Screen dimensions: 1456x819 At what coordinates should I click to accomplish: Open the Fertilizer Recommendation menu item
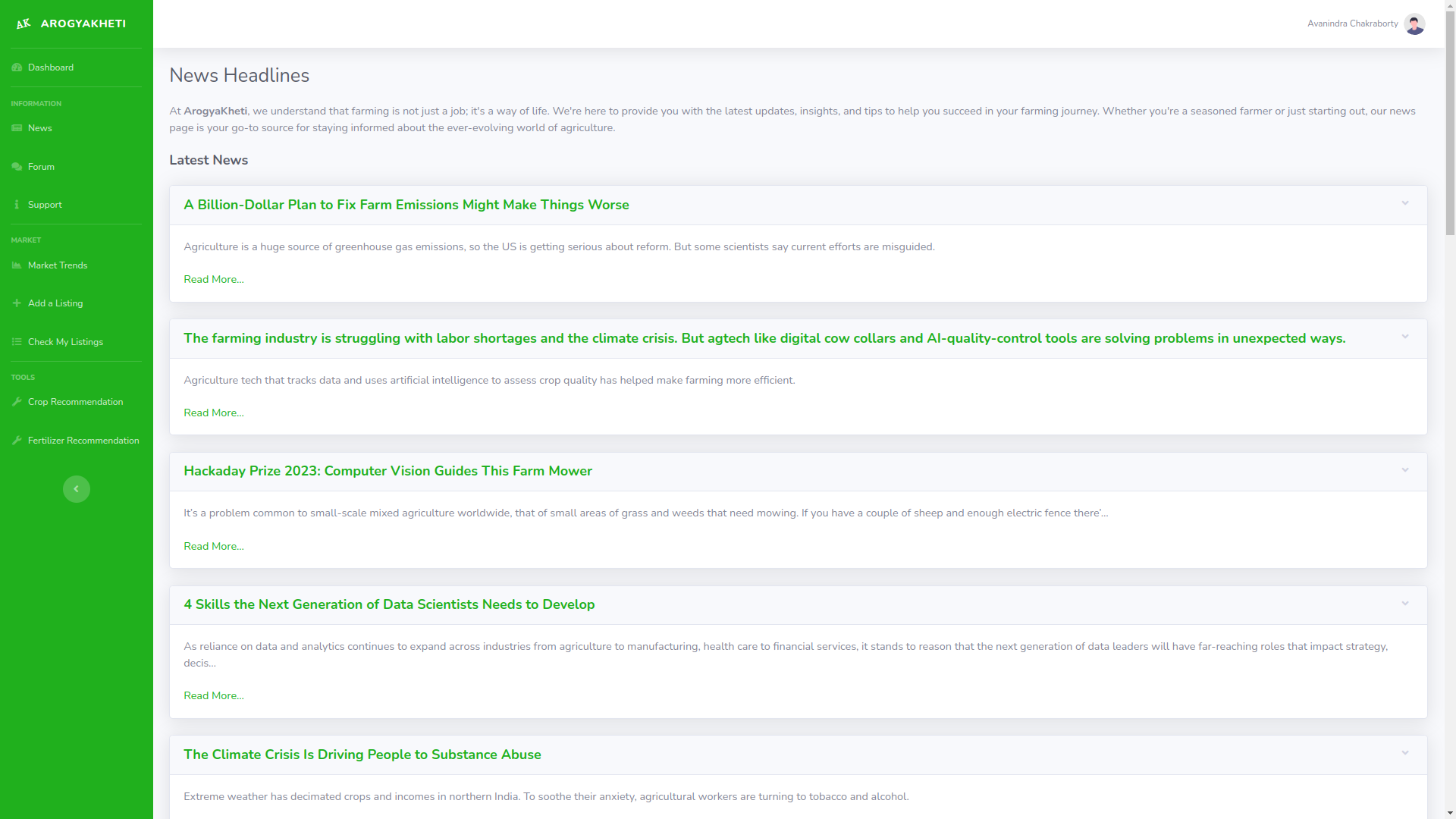click(83, 441)
